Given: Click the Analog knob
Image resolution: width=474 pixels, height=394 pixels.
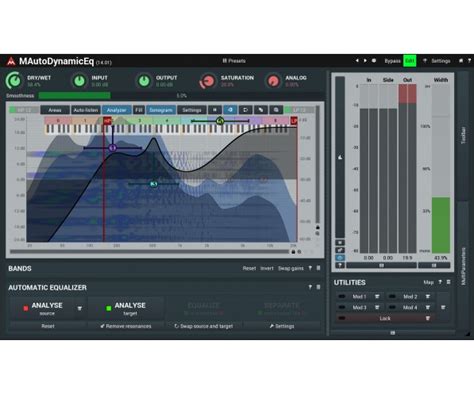Looking at the screenshot, I should click(x=273, y=81).
